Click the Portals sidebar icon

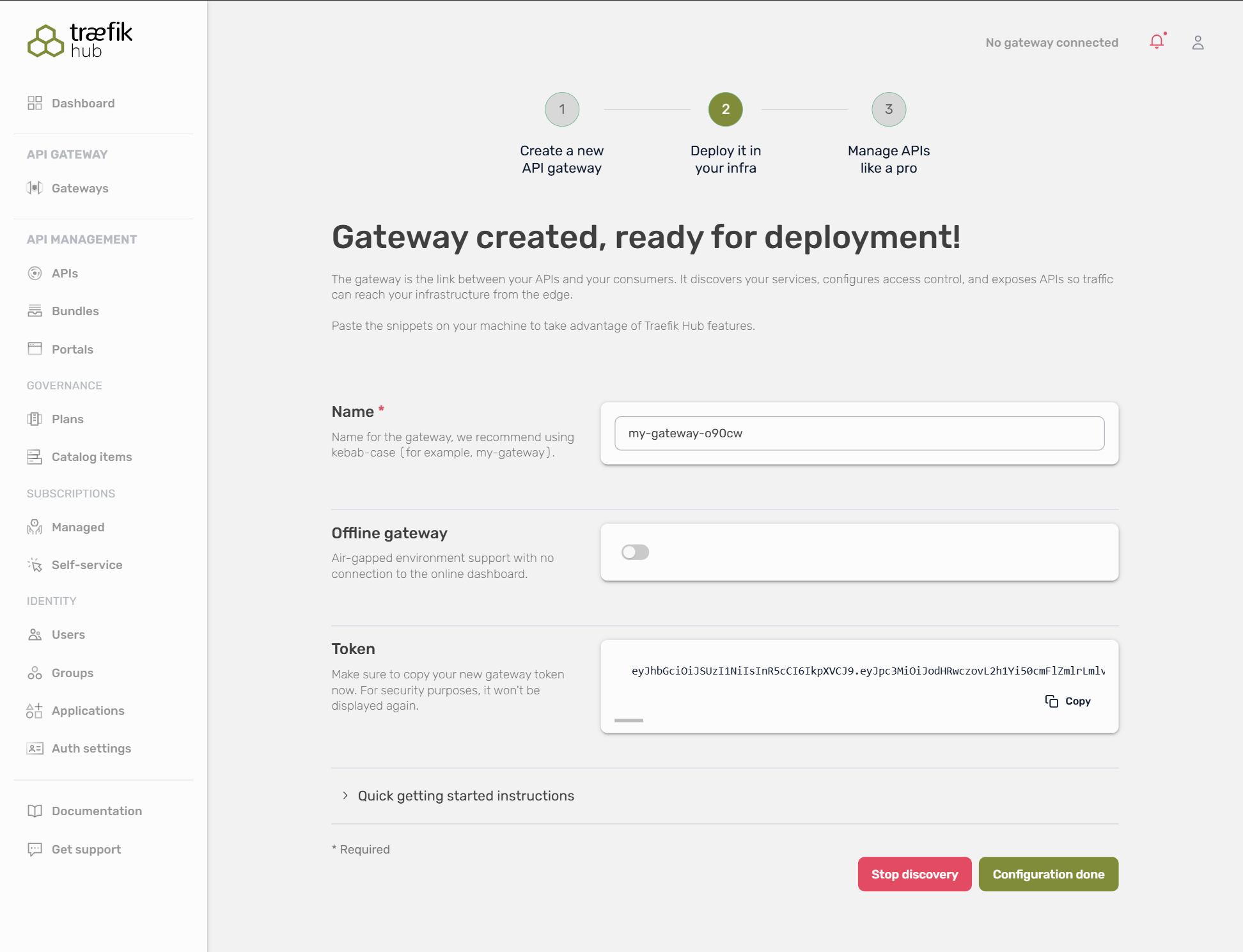[x=35, y=349]
